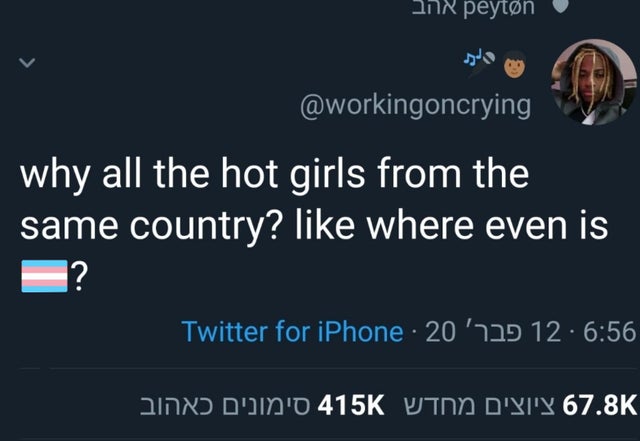Click the gray heart icon beside peytøn
Image resolution: width=640 pixels, height=441 pixels.
(562, 6)
